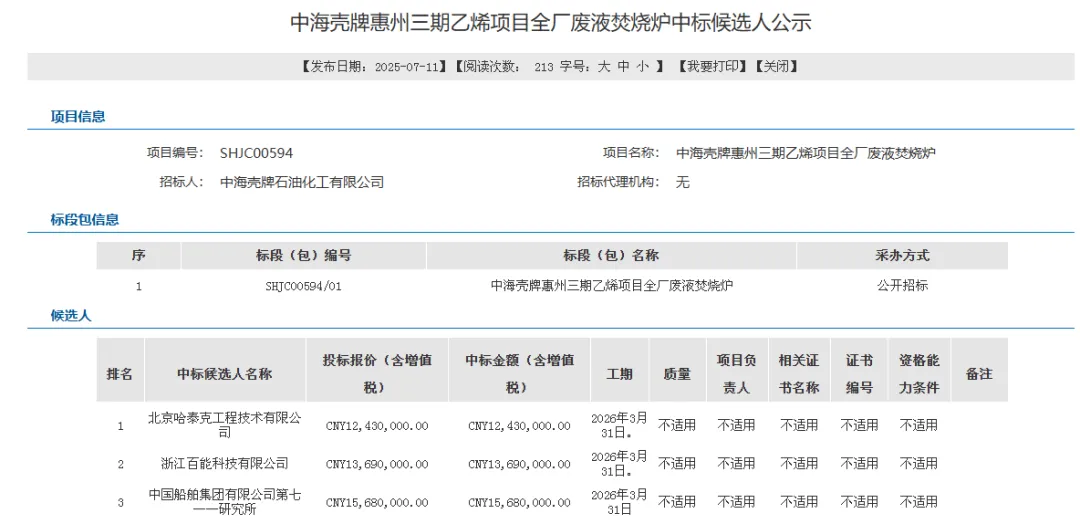
Task: Click bid price CNY15,680,000.00 in 投标报价 column
Action: coord(377,503)
